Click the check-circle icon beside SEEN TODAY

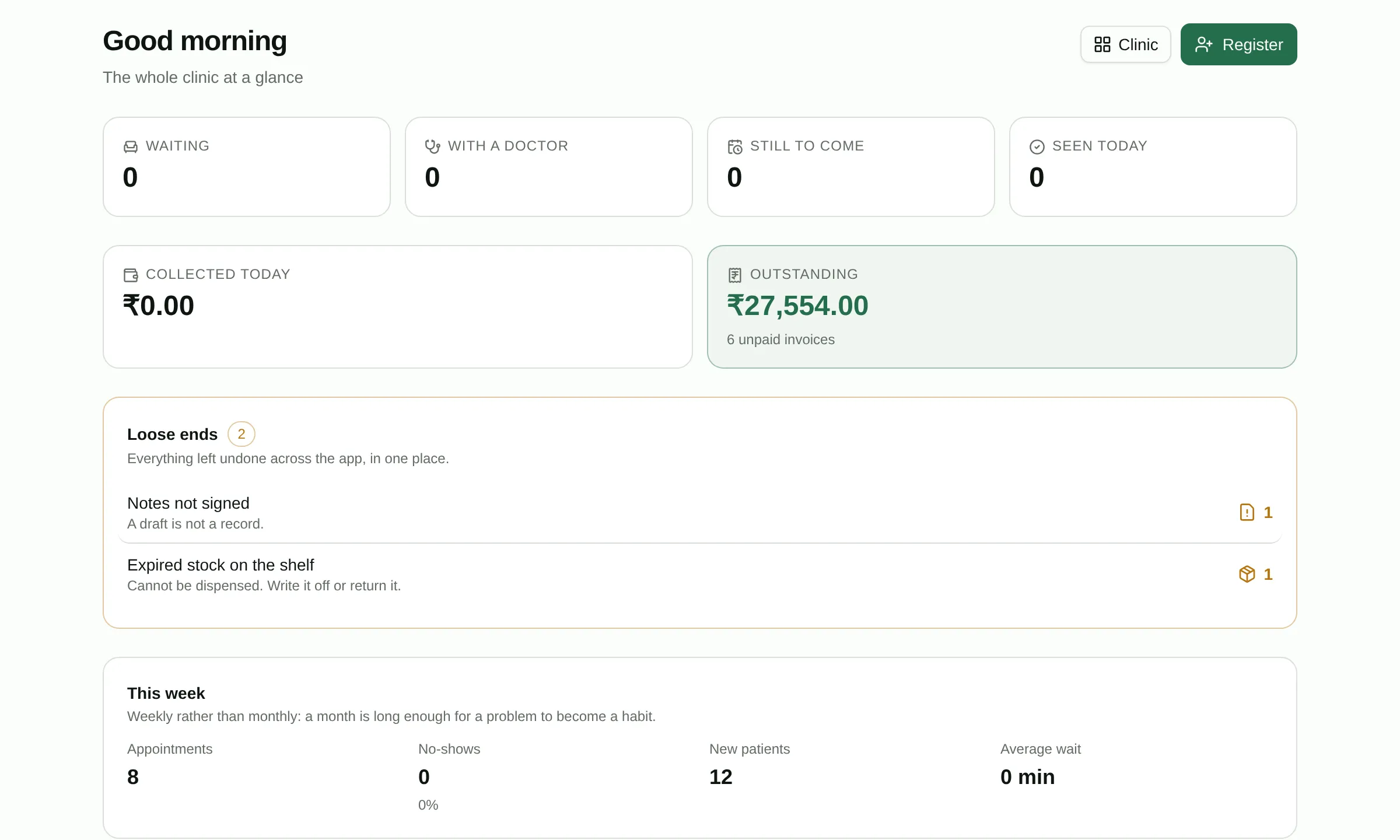coord(1037,146)
